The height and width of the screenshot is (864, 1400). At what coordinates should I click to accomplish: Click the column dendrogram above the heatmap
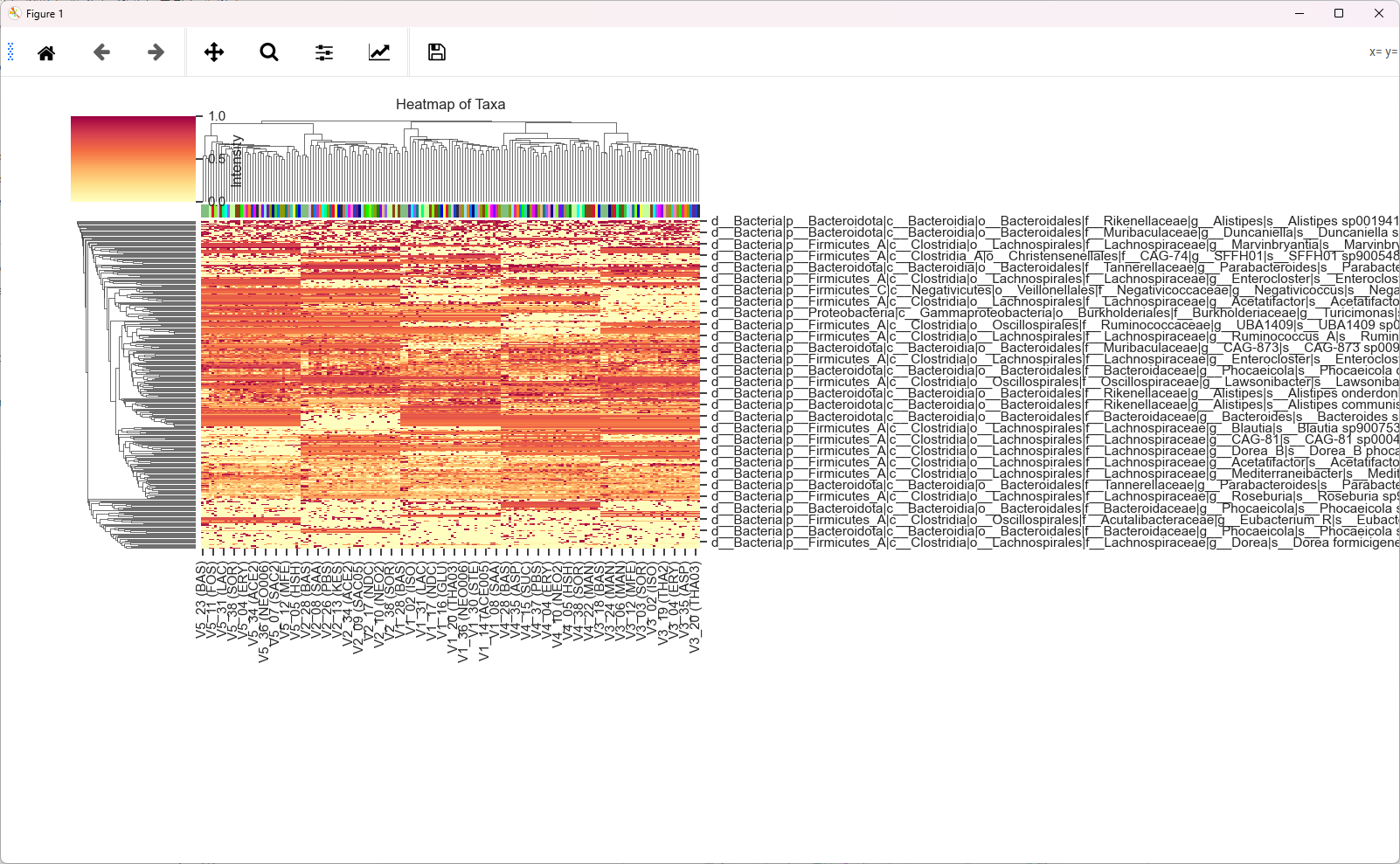[450, 161]
